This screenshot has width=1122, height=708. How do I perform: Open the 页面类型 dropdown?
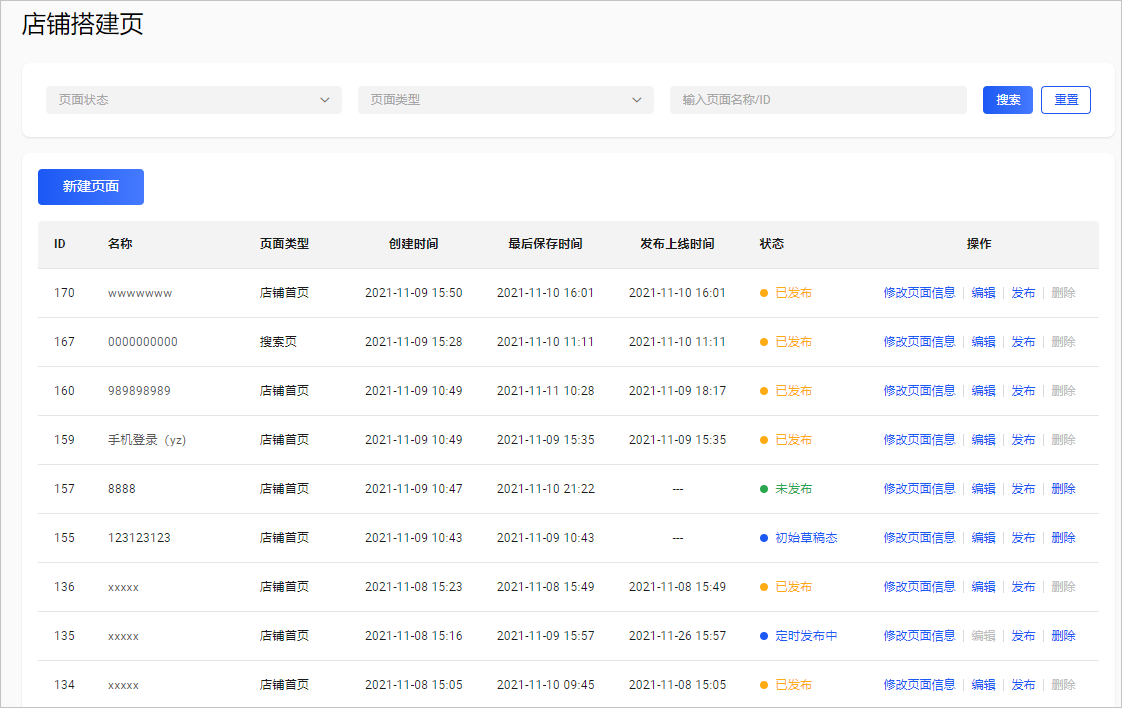[505, 100]
